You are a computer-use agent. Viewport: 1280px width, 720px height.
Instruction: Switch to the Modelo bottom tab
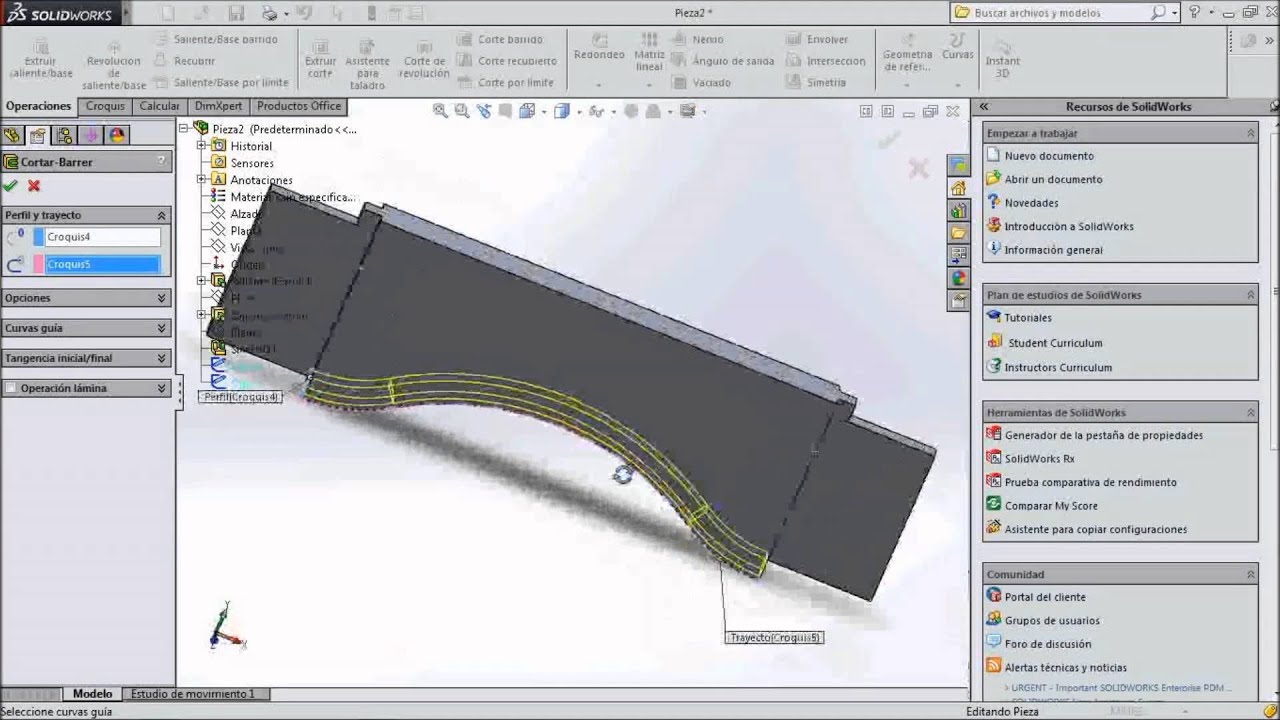[92, 694]
